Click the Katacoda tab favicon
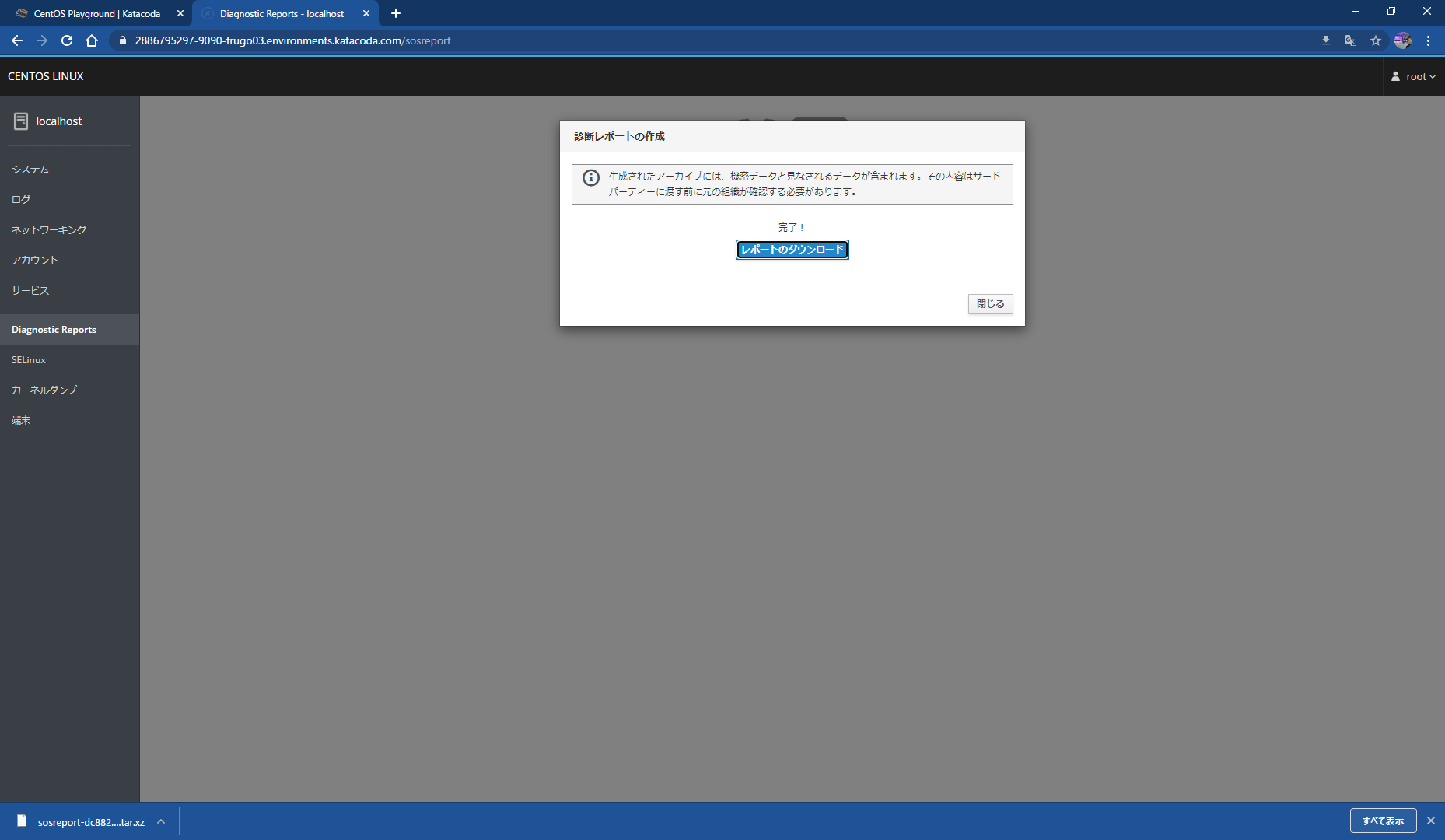Image resolution: width=1445 pixels, height=840 pixels. (x=22, y=14)
